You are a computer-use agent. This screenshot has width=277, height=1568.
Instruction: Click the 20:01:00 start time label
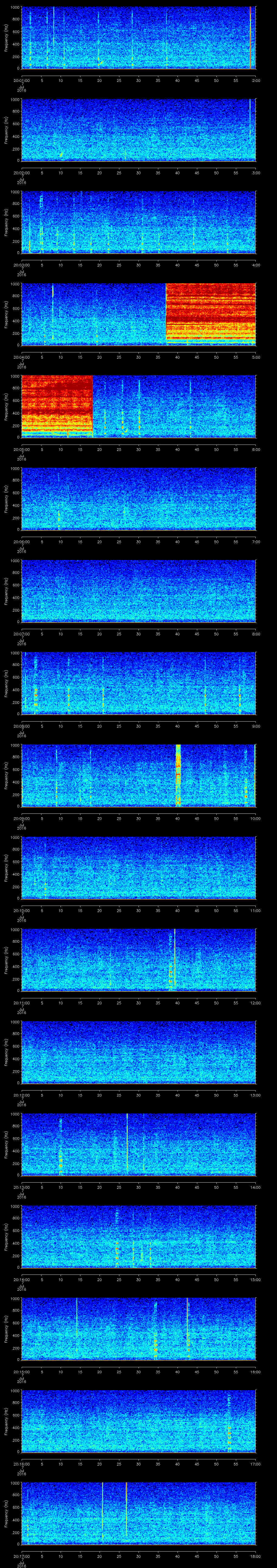click(x=21, y=80)
